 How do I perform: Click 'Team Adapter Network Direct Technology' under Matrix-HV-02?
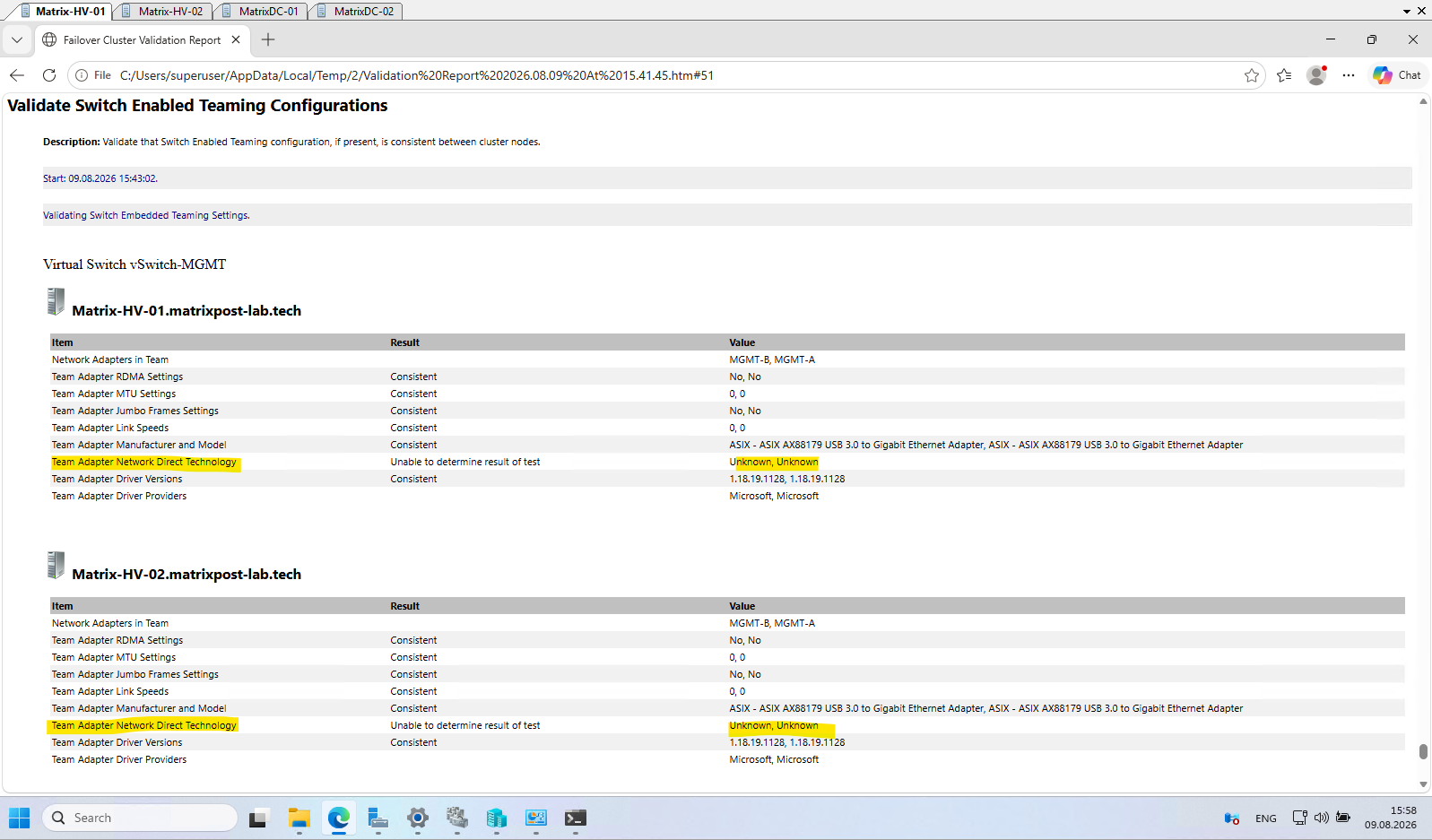click(x=144, y=726)
